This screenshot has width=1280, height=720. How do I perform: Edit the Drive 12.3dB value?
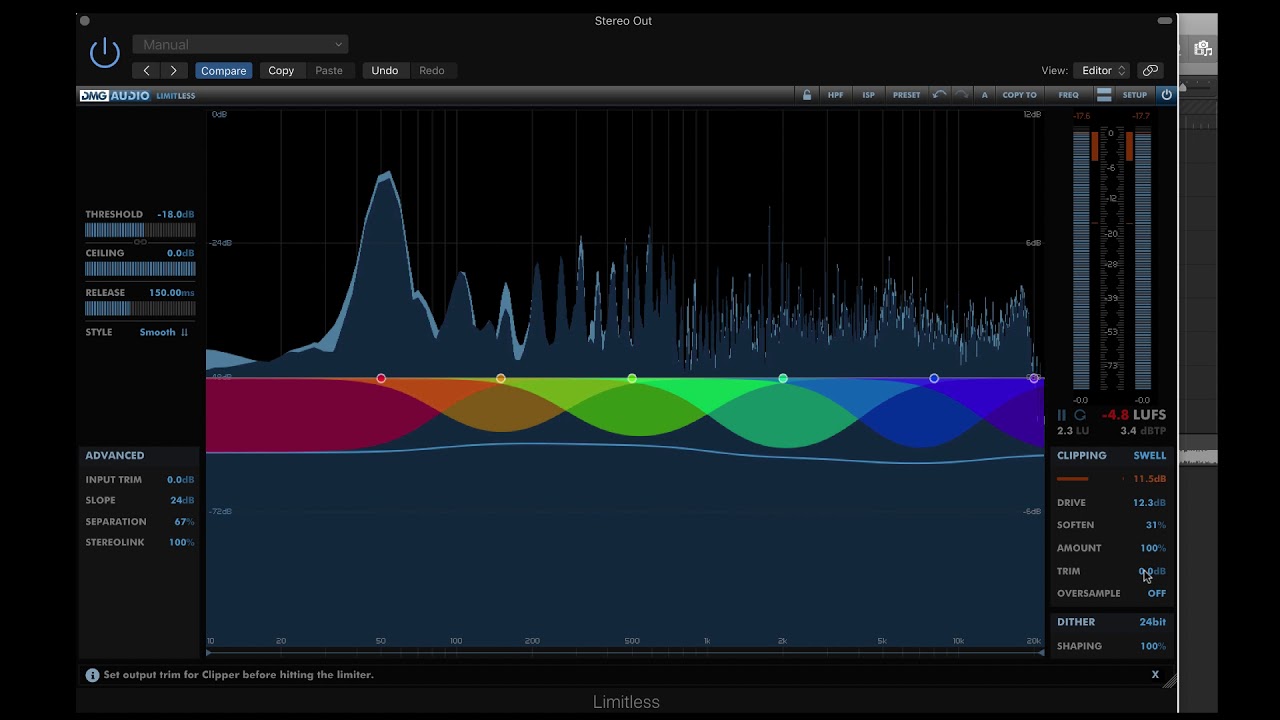(x=1149, y=502)
